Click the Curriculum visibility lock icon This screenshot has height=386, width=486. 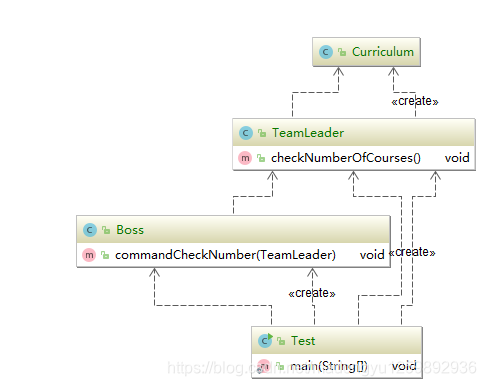342,52
